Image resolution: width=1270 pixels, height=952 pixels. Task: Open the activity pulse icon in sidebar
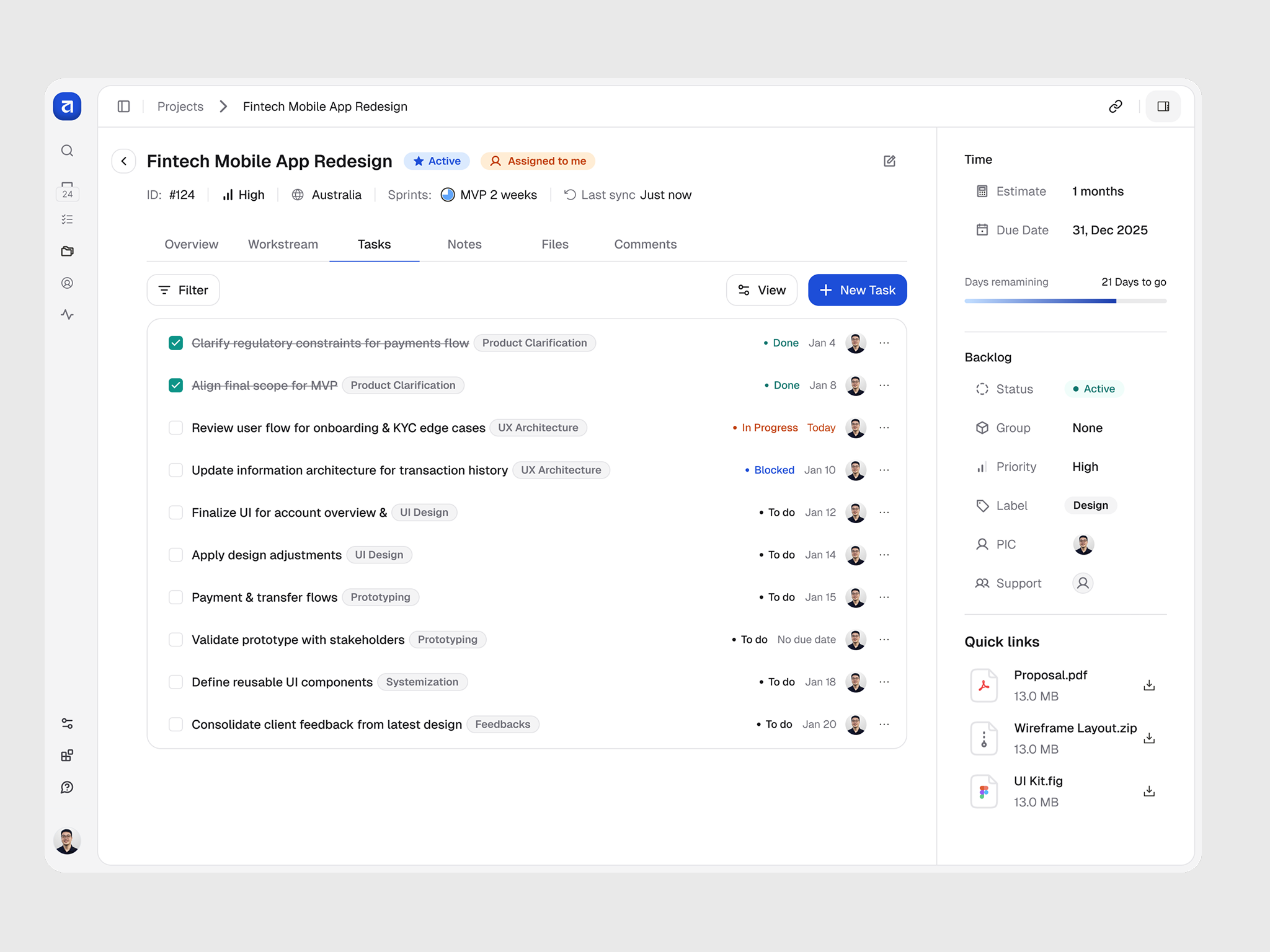click(67, 315)
